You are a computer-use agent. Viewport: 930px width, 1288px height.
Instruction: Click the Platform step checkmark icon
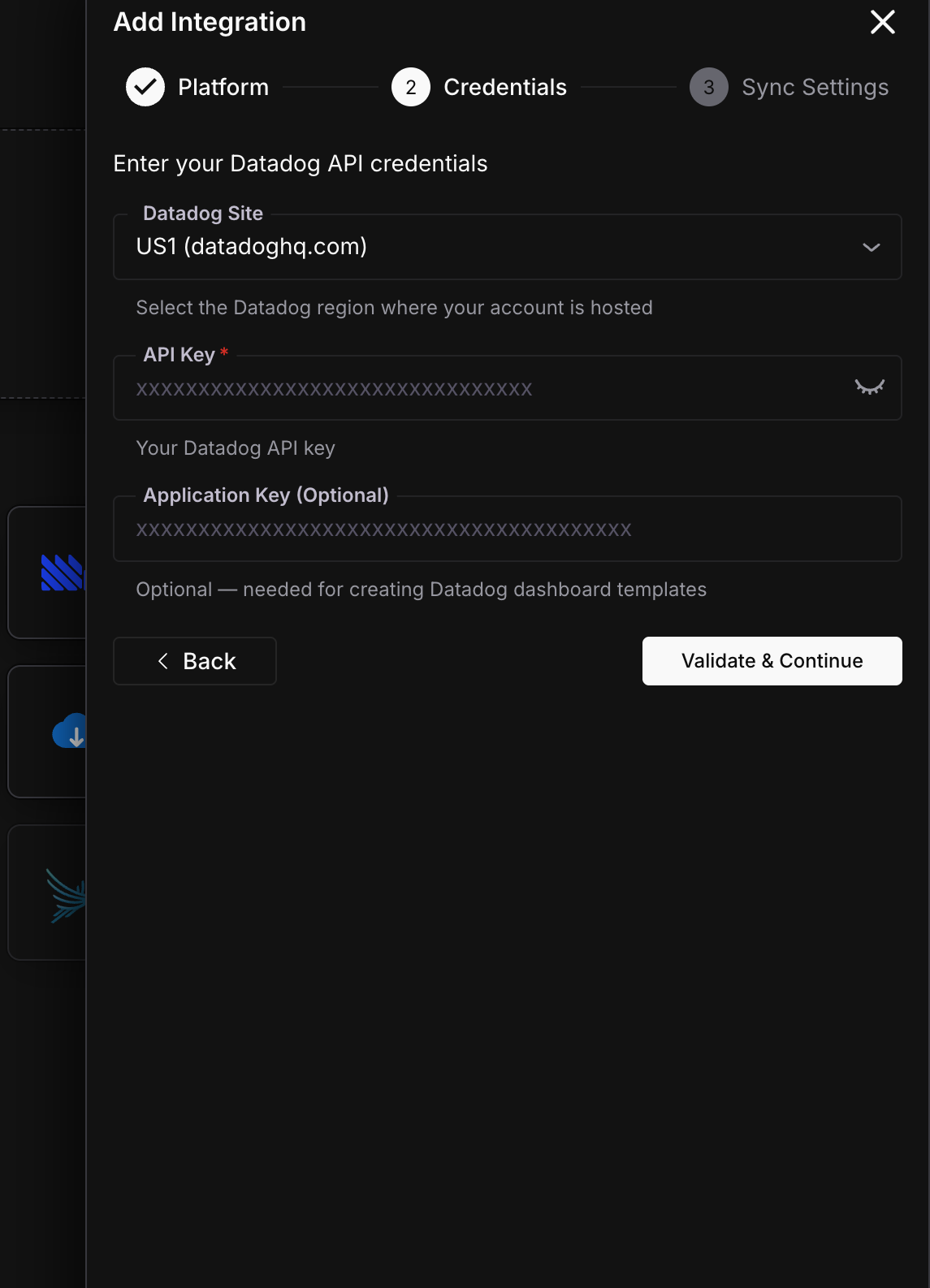click(145, 87)
